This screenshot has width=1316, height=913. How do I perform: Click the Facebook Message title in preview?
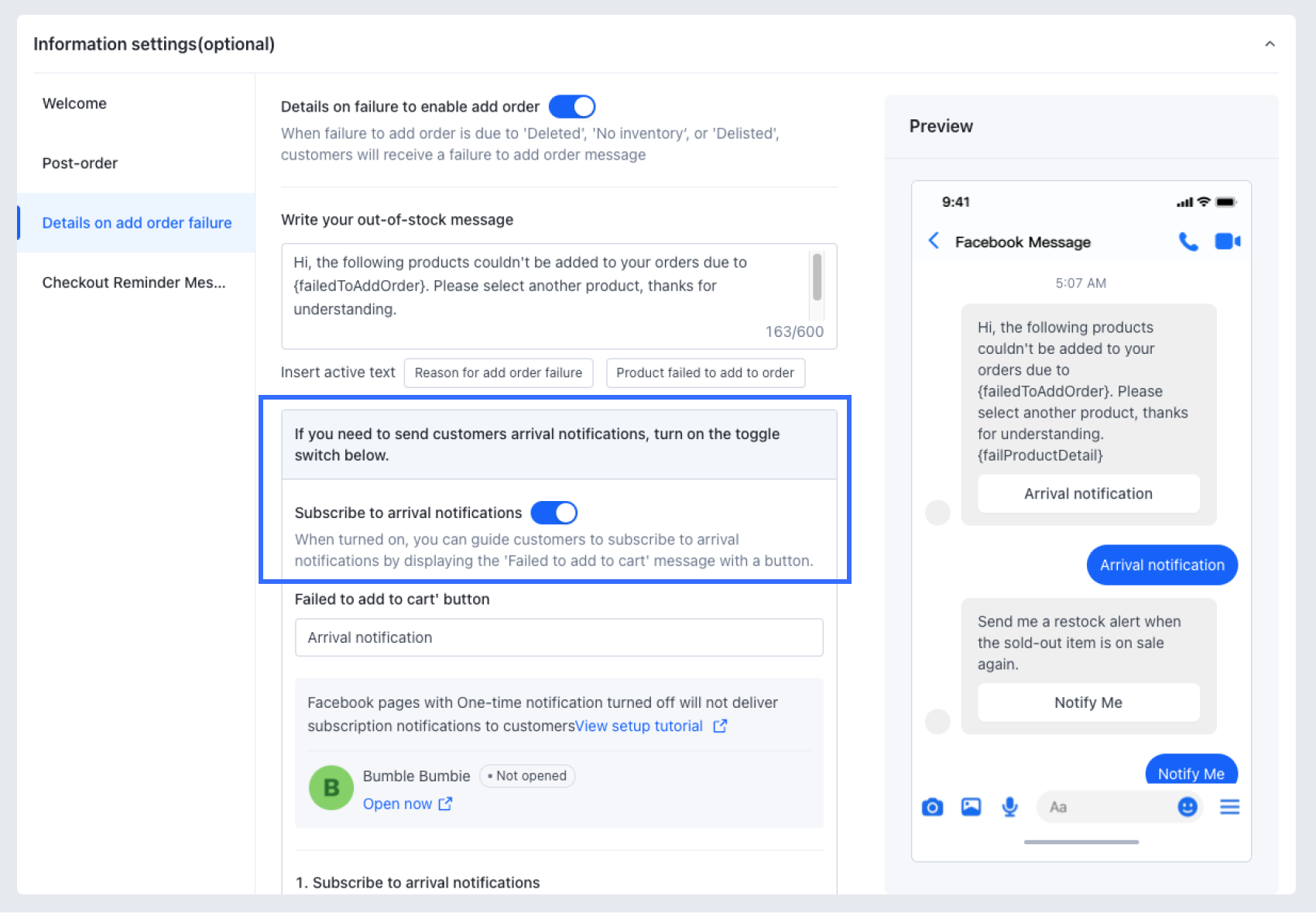pyautogui.click(x=1023, y=242)
